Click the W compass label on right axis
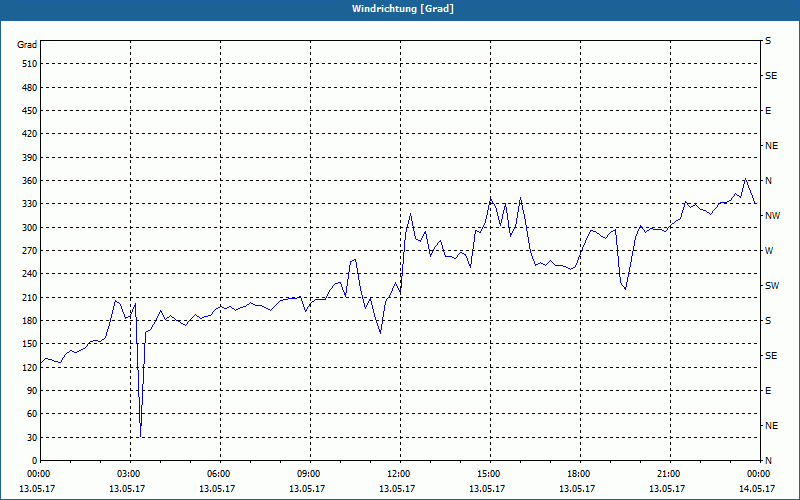This screenshot has height=500, width=800. tap(769, 251)
